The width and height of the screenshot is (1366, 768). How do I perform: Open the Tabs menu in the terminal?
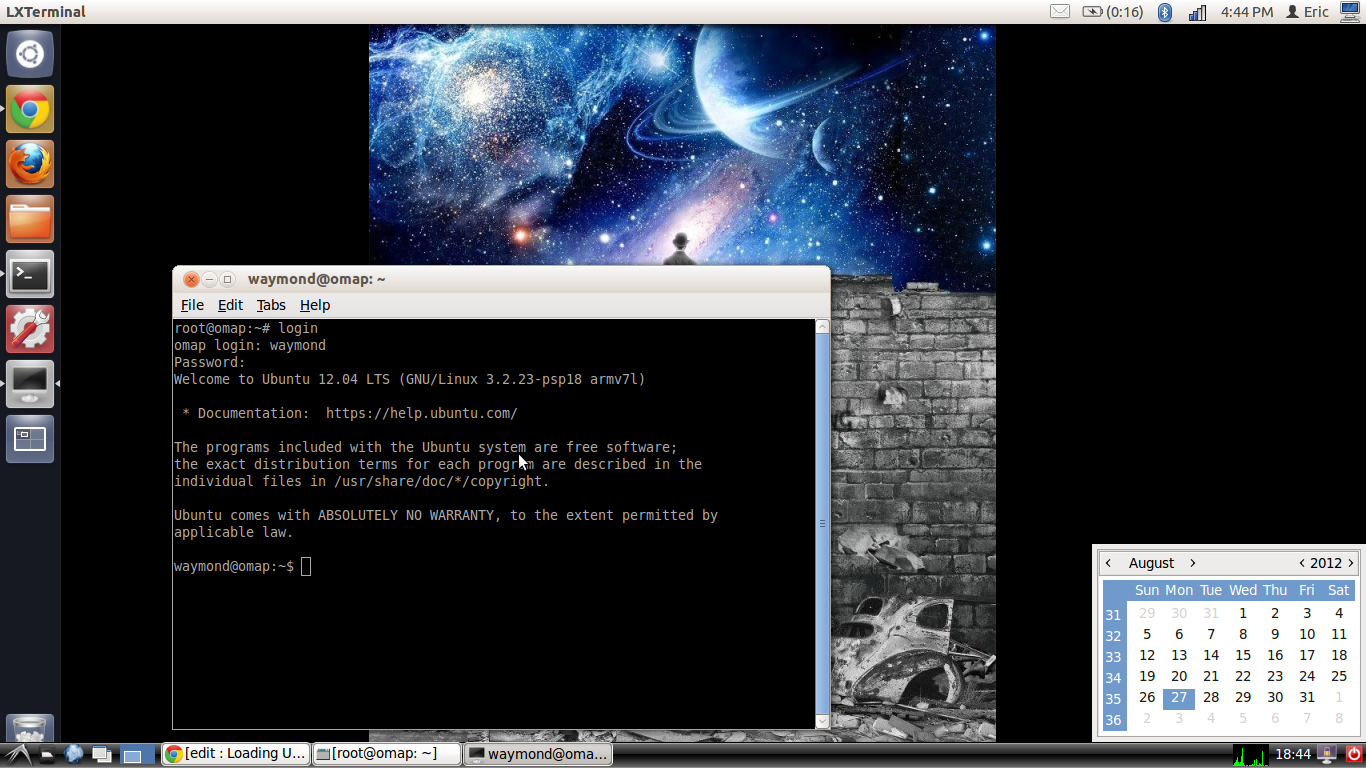click(270, 305)
